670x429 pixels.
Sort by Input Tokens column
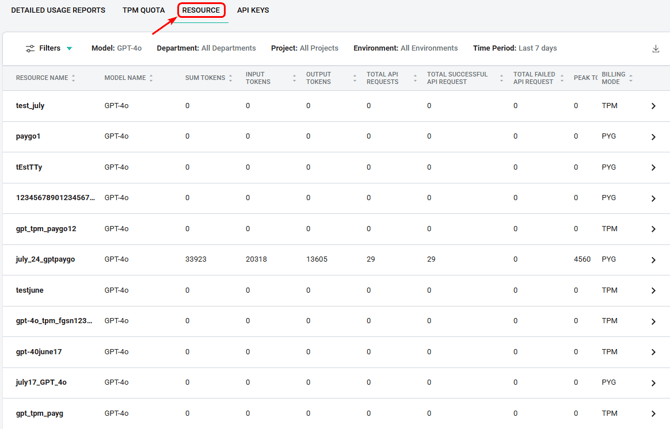[294, 78]
